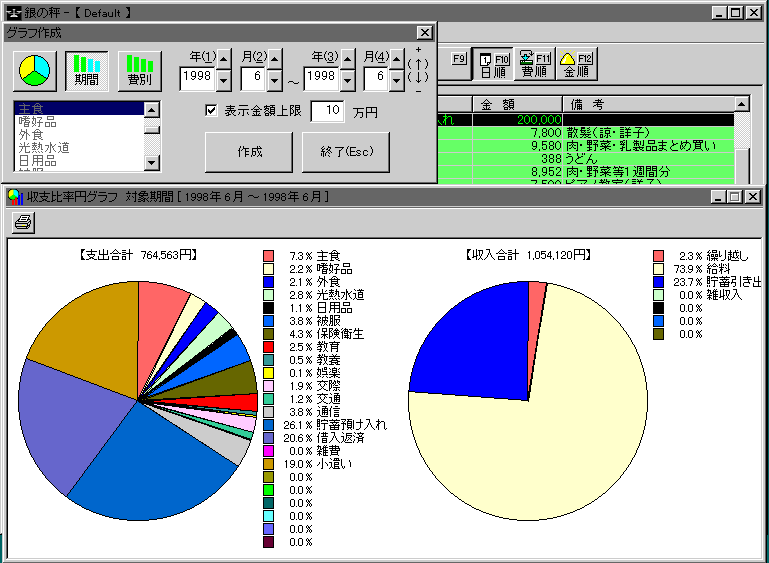
Task: Click the 万円 limit amount field
Action: pyautogui.click(x=327, y=111)
